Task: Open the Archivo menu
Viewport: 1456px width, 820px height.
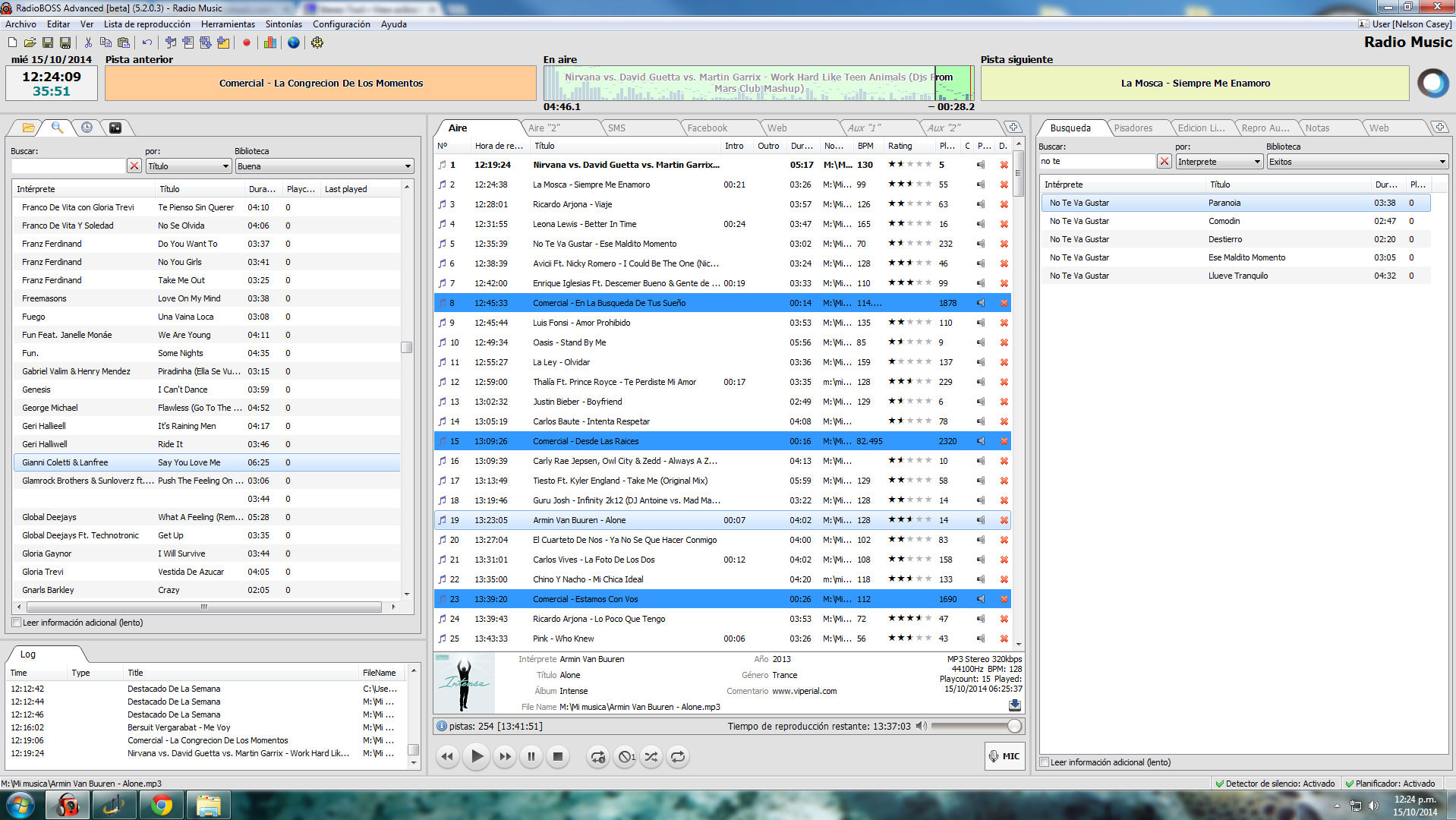Action: click(x=20, y=24)
